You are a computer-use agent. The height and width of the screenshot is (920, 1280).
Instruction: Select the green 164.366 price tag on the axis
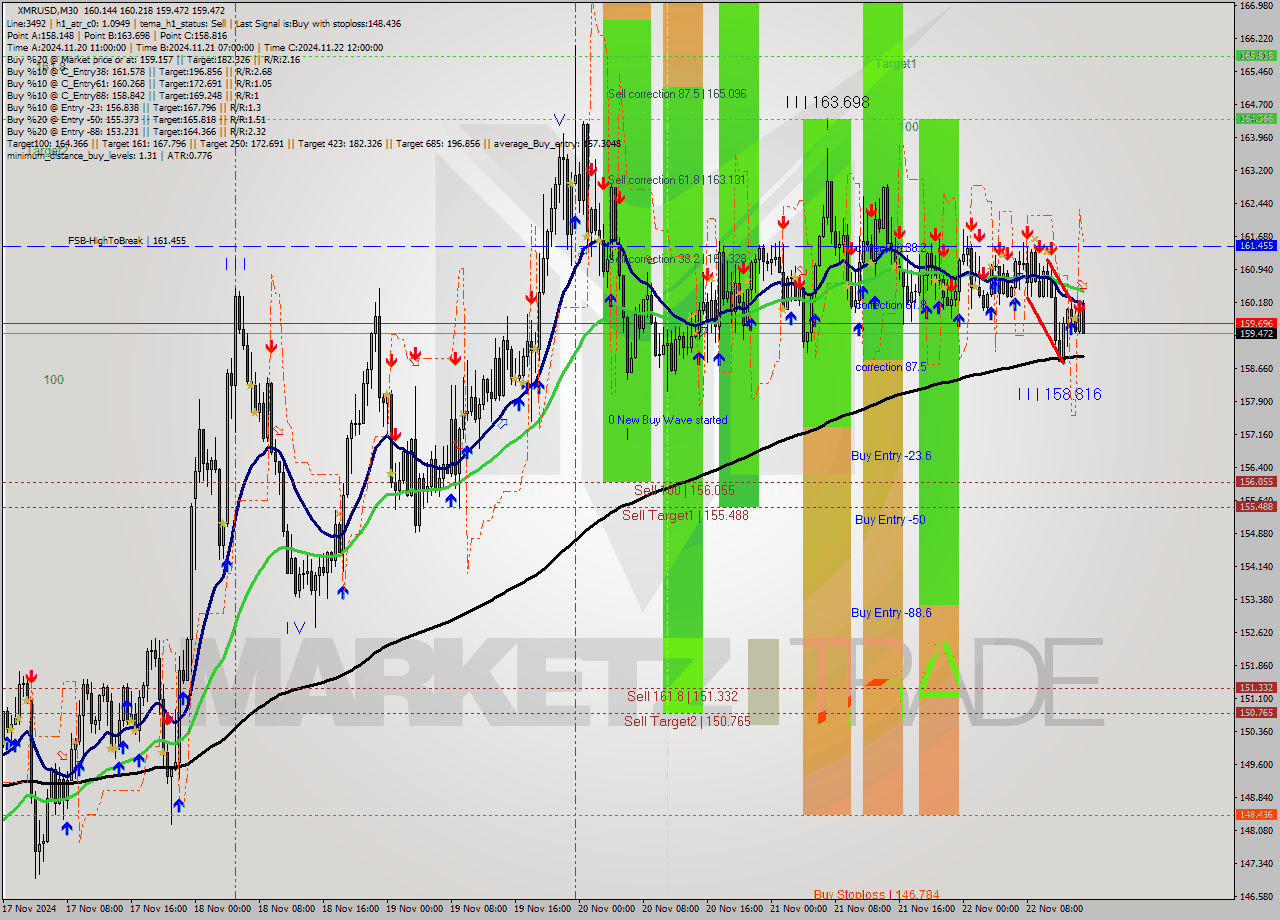tap(1256, 118)
